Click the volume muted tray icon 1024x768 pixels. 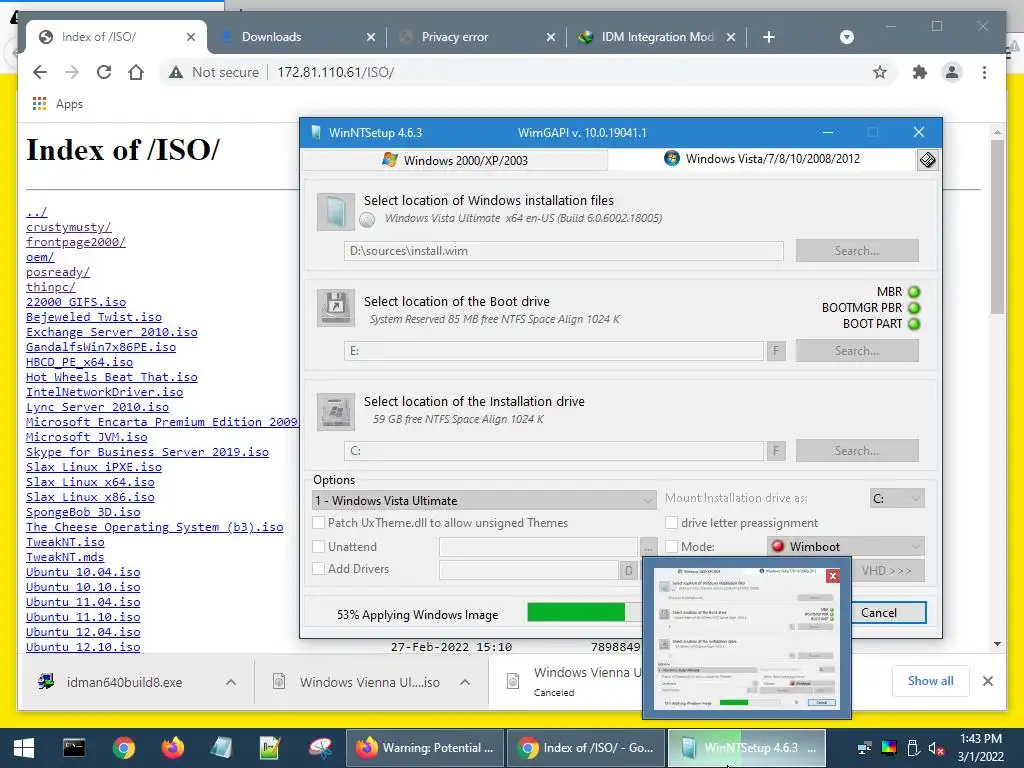[936, 748]
